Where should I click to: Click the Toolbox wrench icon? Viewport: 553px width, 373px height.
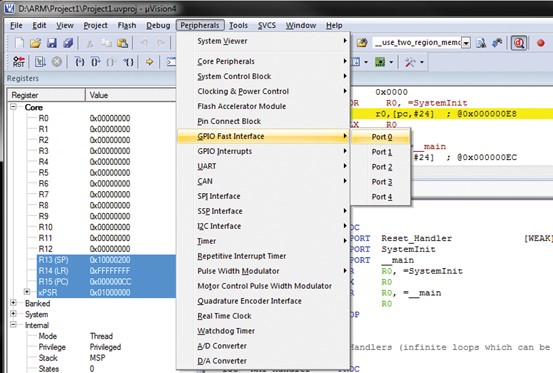coord(410,62)
